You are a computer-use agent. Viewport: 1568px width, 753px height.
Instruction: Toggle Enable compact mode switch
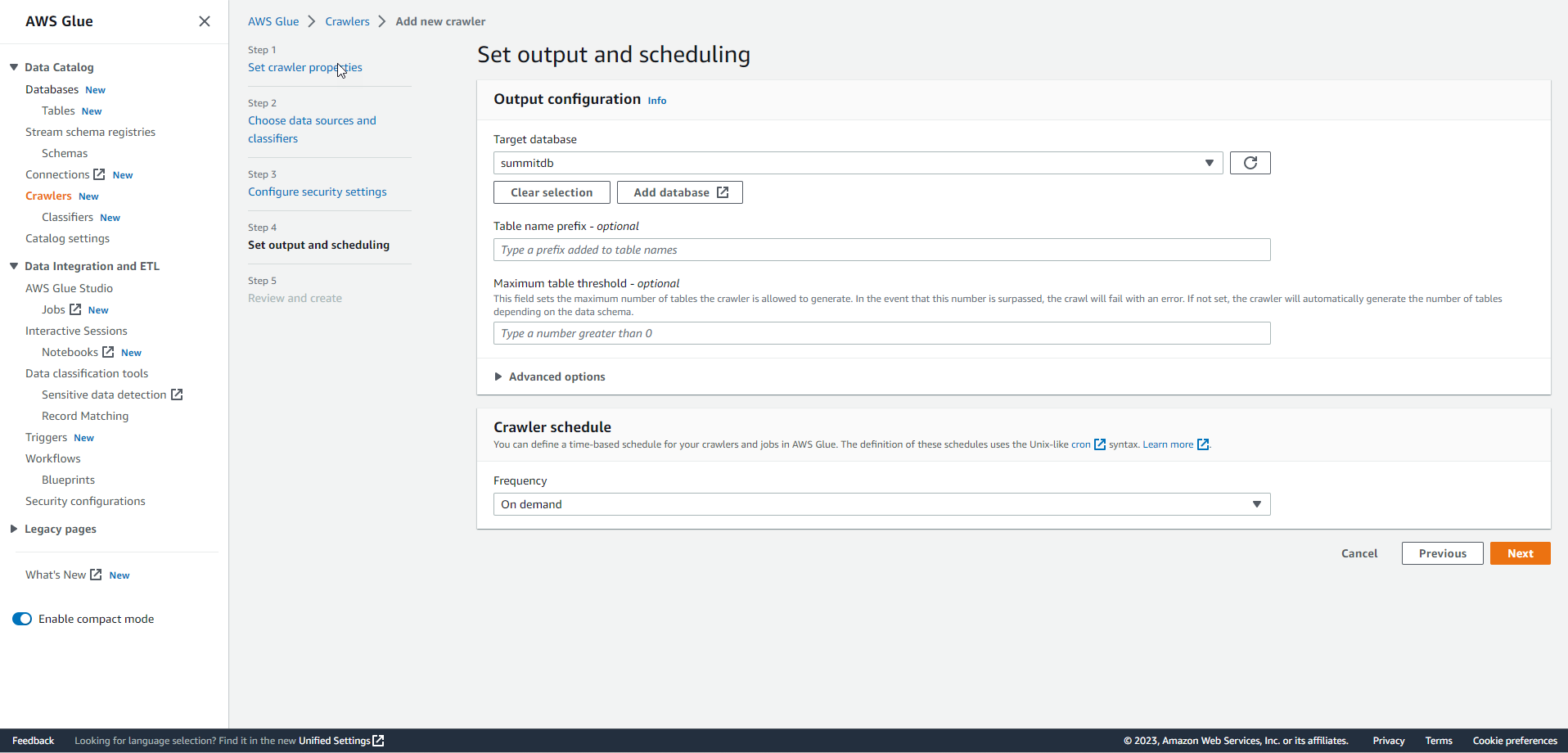coord(22,619)
